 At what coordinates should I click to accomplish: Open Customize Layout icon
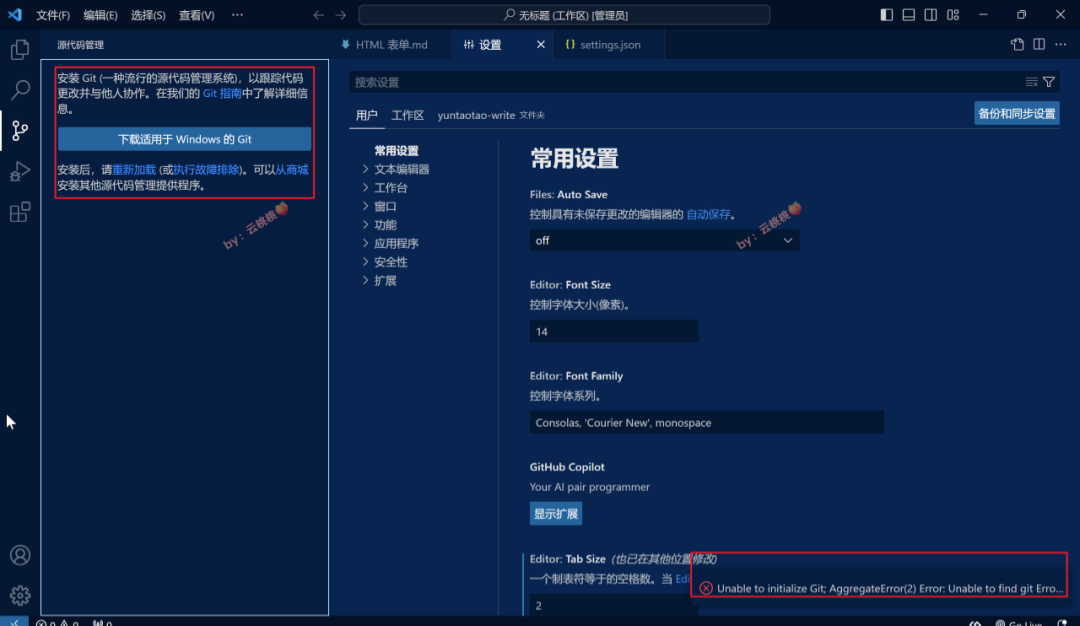click(x=953, y=15)
